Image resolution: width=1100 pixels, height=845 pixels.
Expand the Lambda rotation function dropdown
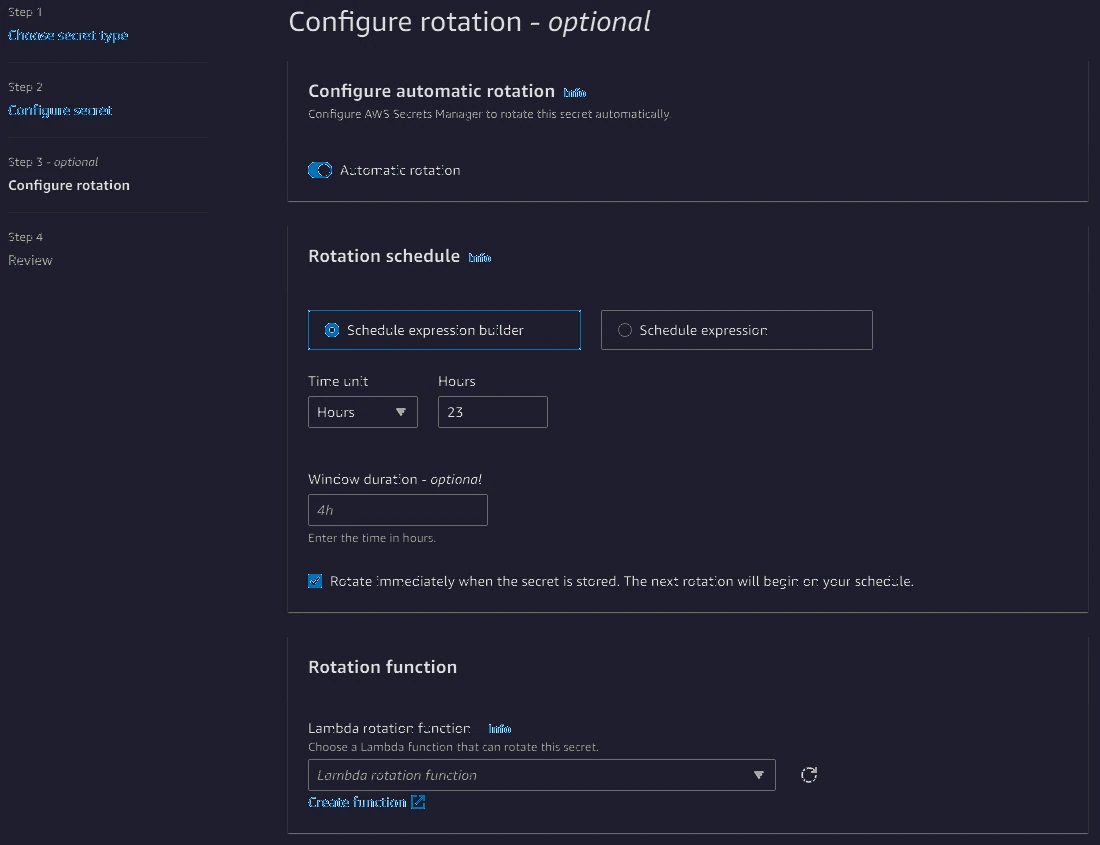click(542, 775)
